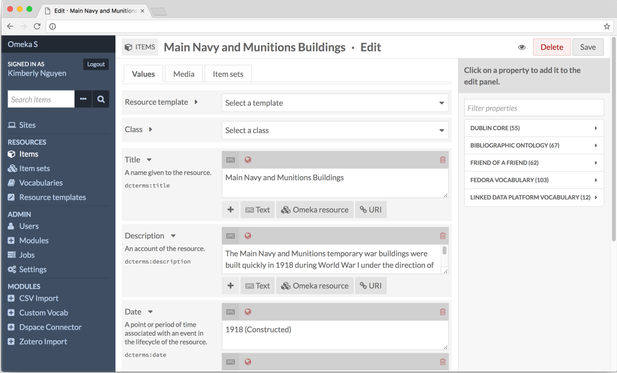Set language on Title value globe icon
This screenshot has width=617, height=373.
coord(248,160)
